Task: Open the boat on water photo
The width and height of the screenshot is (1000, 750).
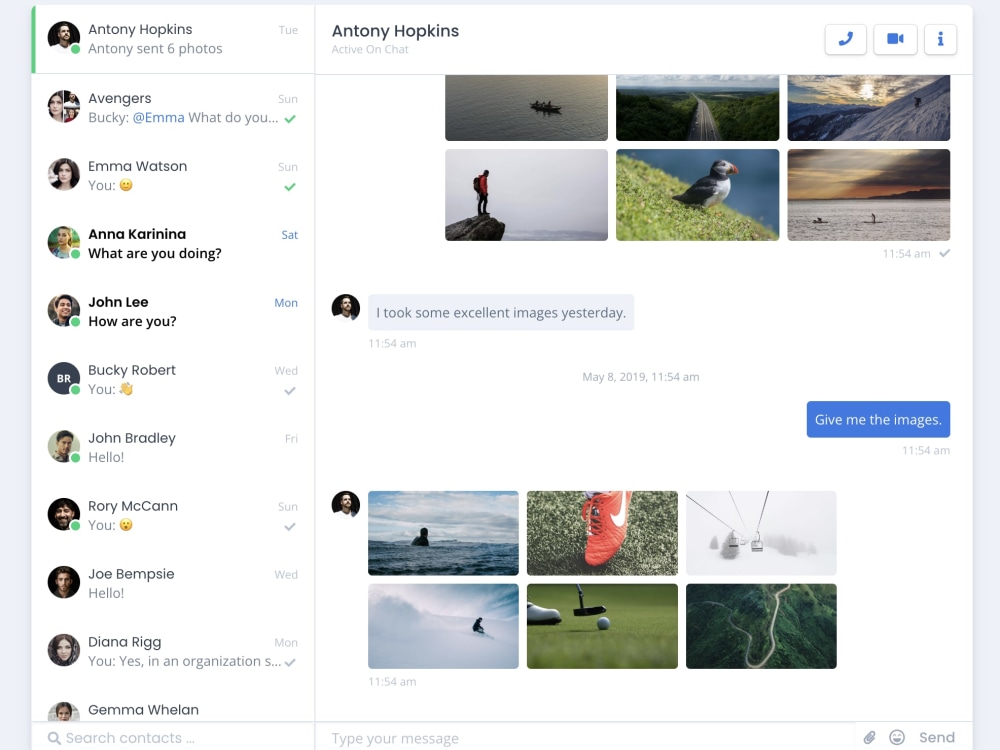Action: (x=526, y=108)
